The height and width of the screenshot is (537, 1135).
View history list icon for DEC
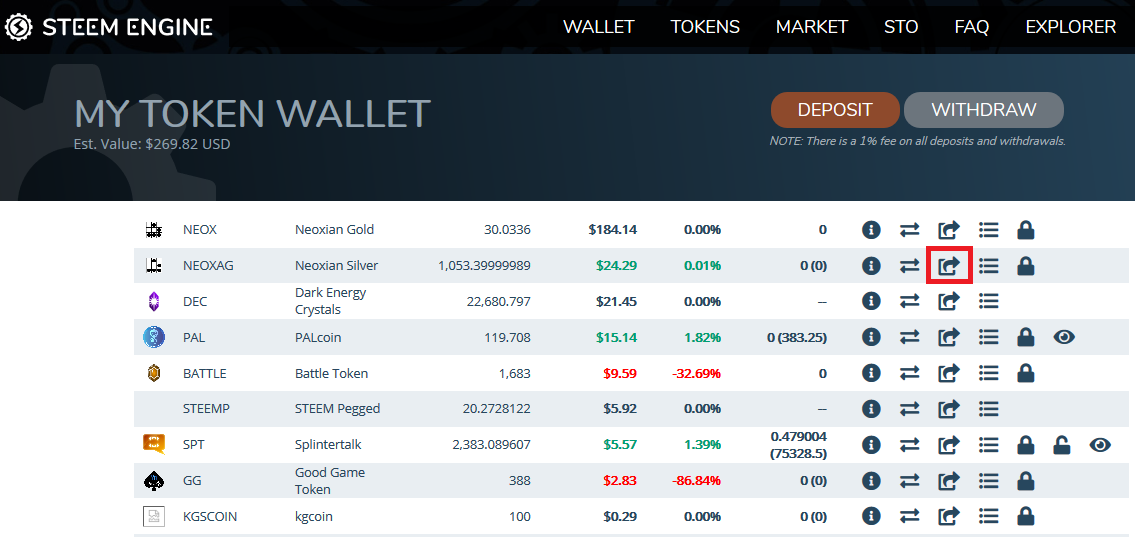[x=988, y=300]
